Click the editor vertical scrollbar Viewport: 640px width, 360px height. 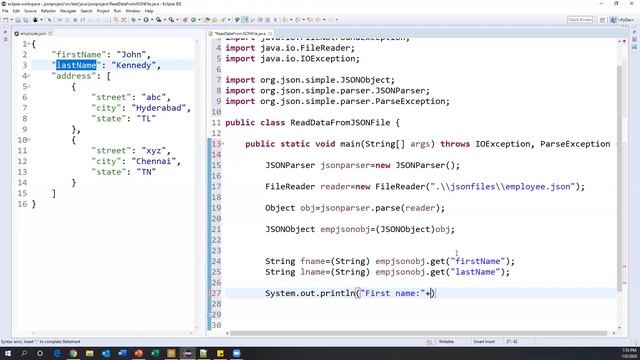(620, 178)
